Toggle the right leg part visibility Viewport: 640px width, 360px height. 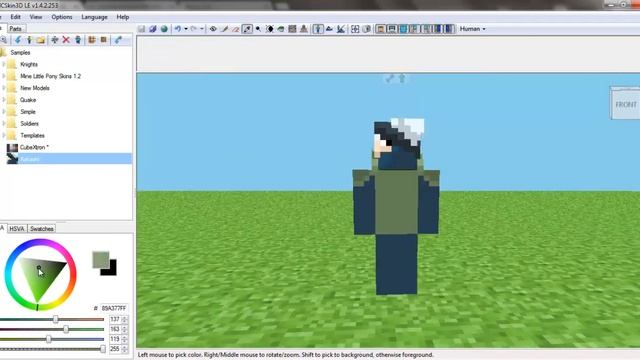click(449, 29)
